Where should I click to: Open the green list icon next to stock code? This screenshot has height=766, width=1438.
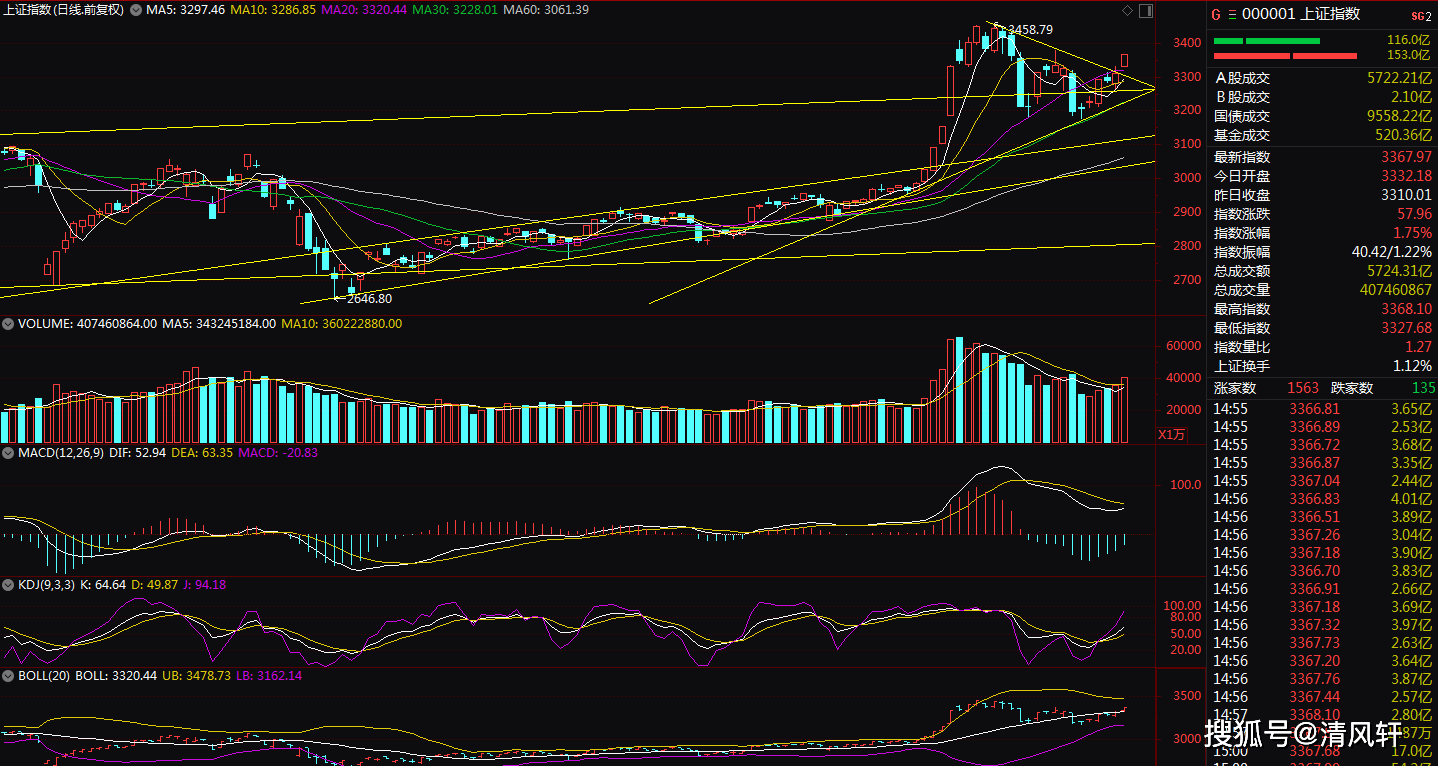coord(1232,14)
